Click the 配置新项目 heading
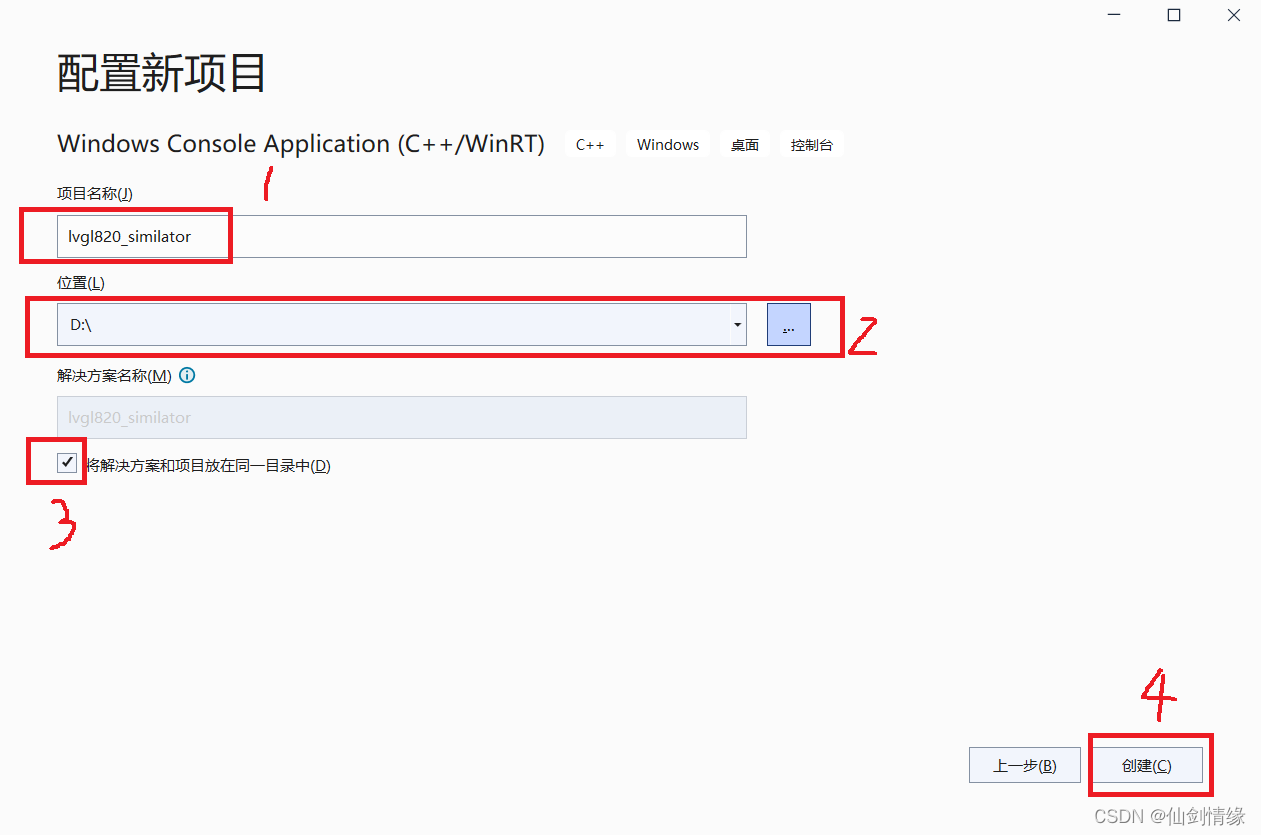The height and width of the screenshot is (835, 1261). 162,73
